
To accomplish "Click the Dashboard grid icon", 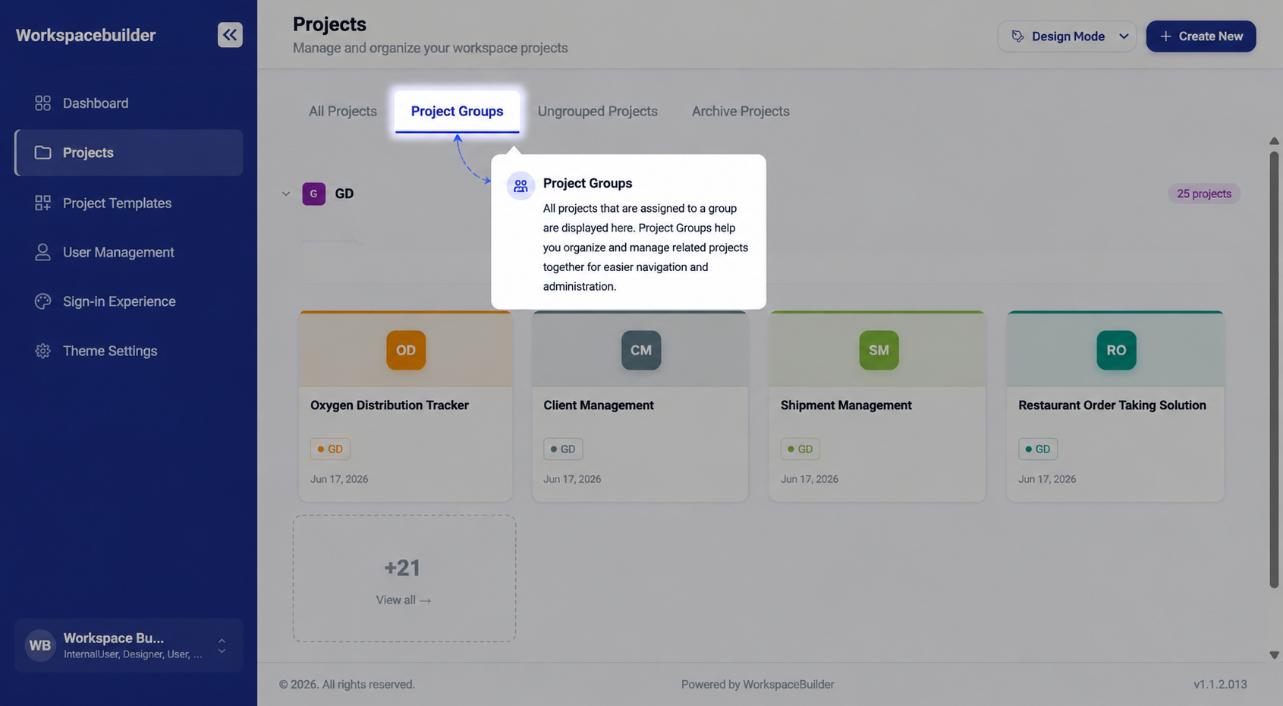I will coord(42,103).
